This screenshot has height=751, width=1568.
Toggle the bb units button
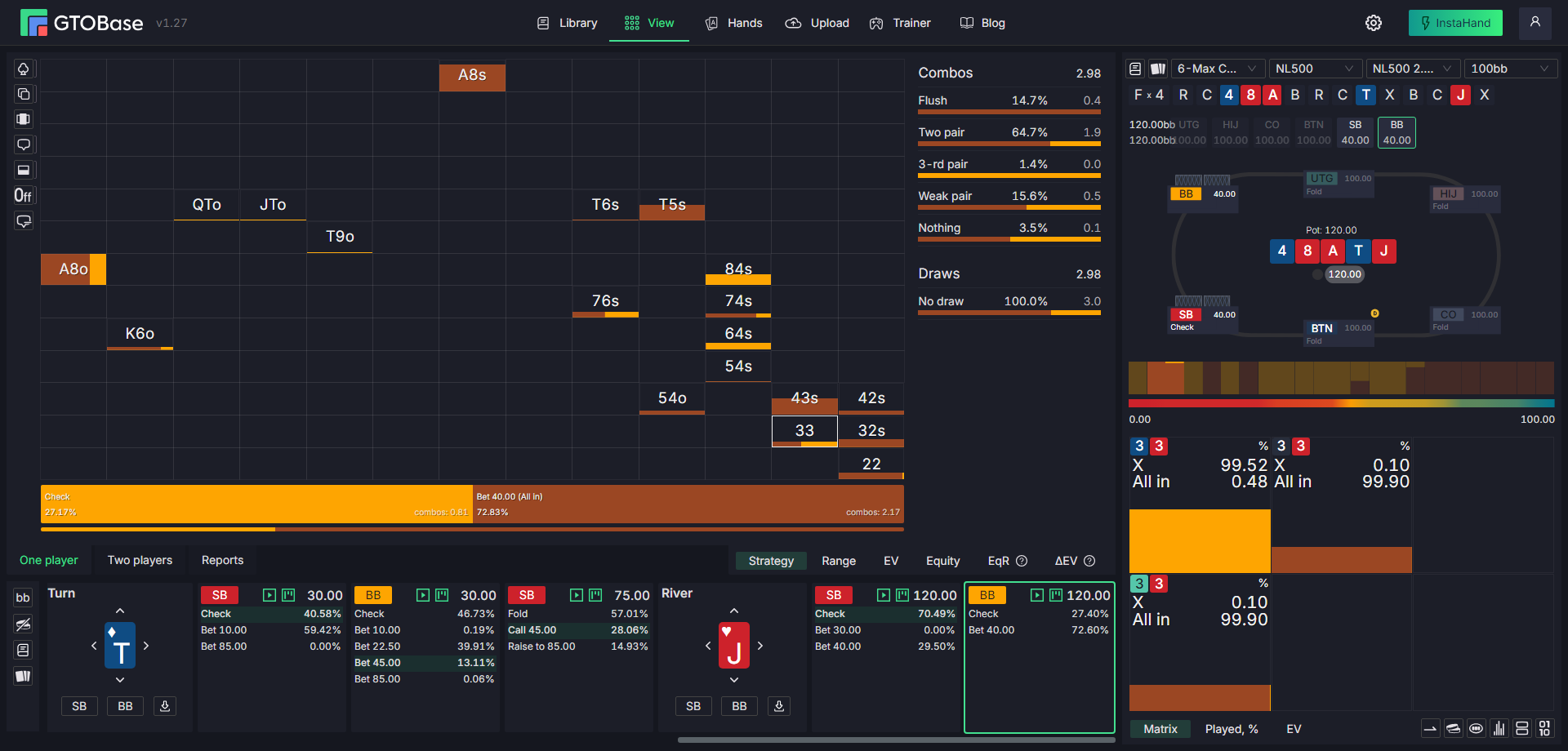23,598
